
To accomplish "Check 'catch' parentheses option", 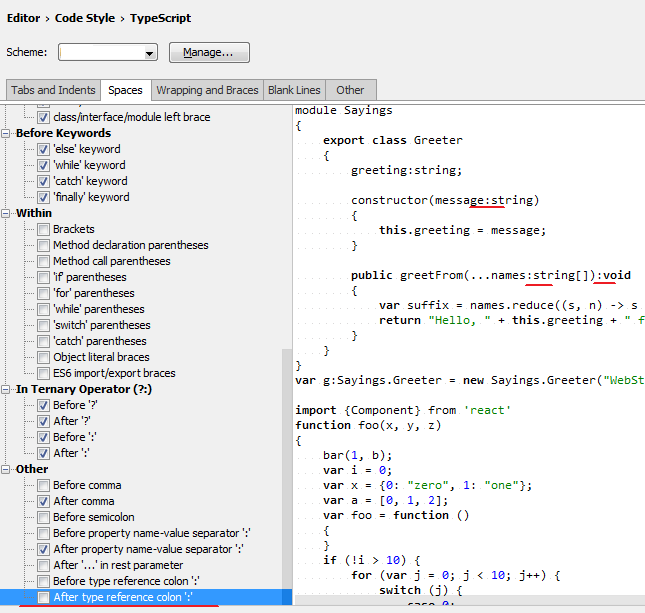I will (43, 341).
